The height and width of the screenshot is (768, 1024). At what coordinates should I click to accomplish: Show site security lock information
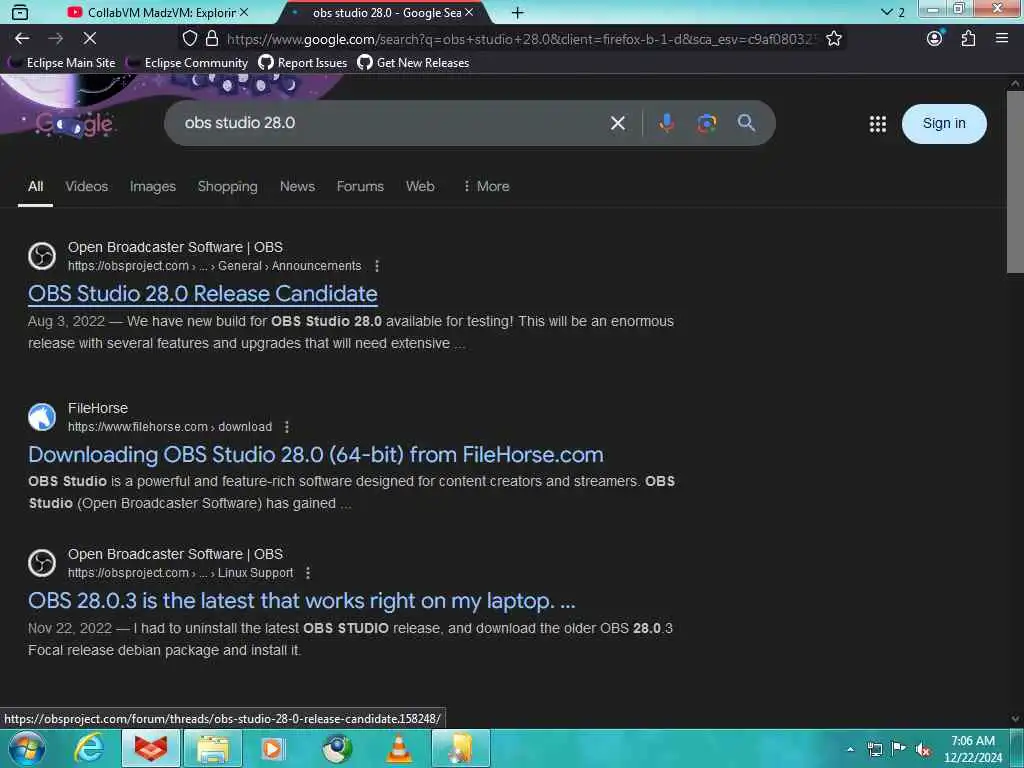[212, 39]
